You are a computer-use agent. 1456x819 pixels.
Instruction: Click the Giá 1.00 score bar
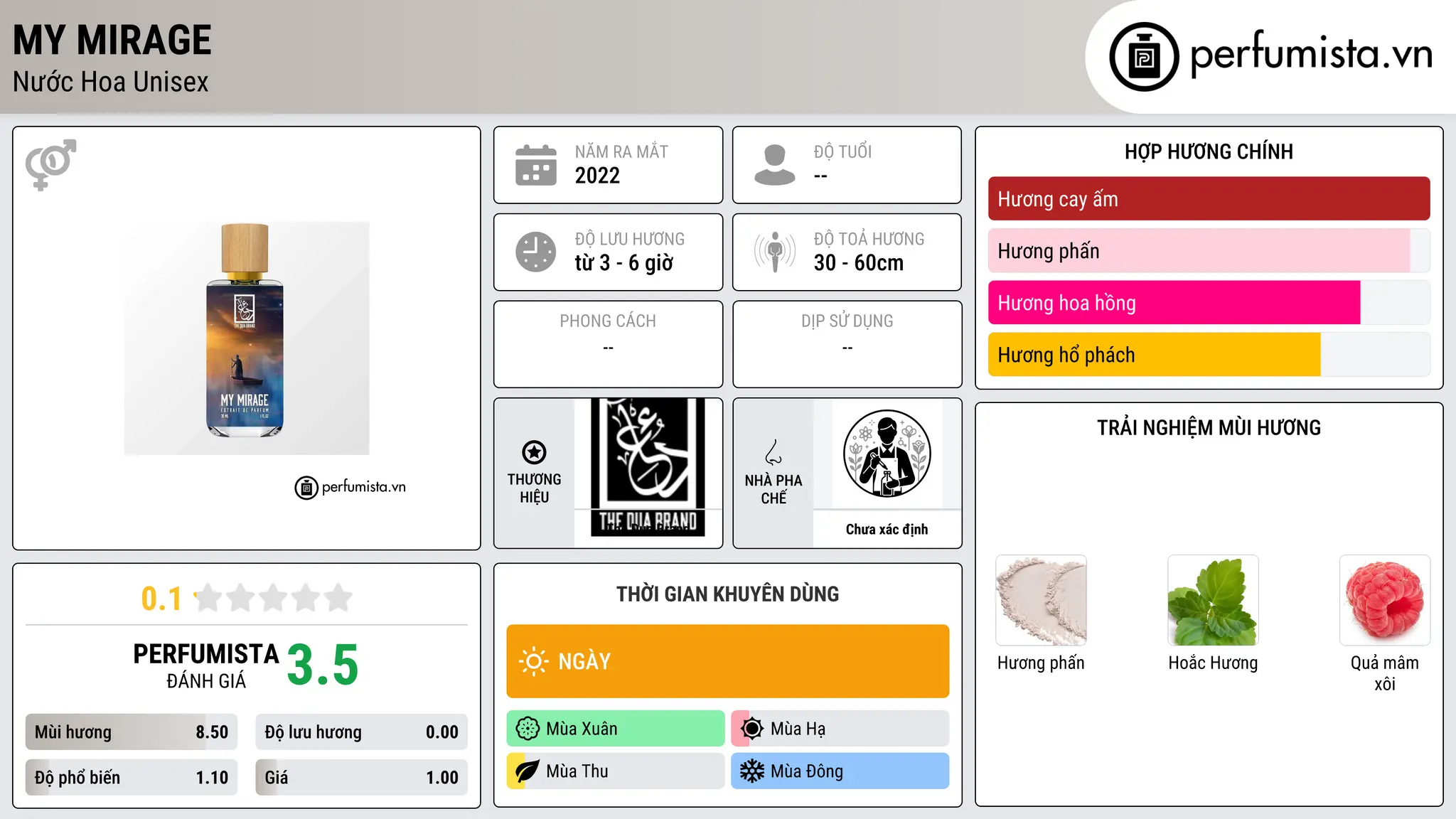[x=361, y=778]
